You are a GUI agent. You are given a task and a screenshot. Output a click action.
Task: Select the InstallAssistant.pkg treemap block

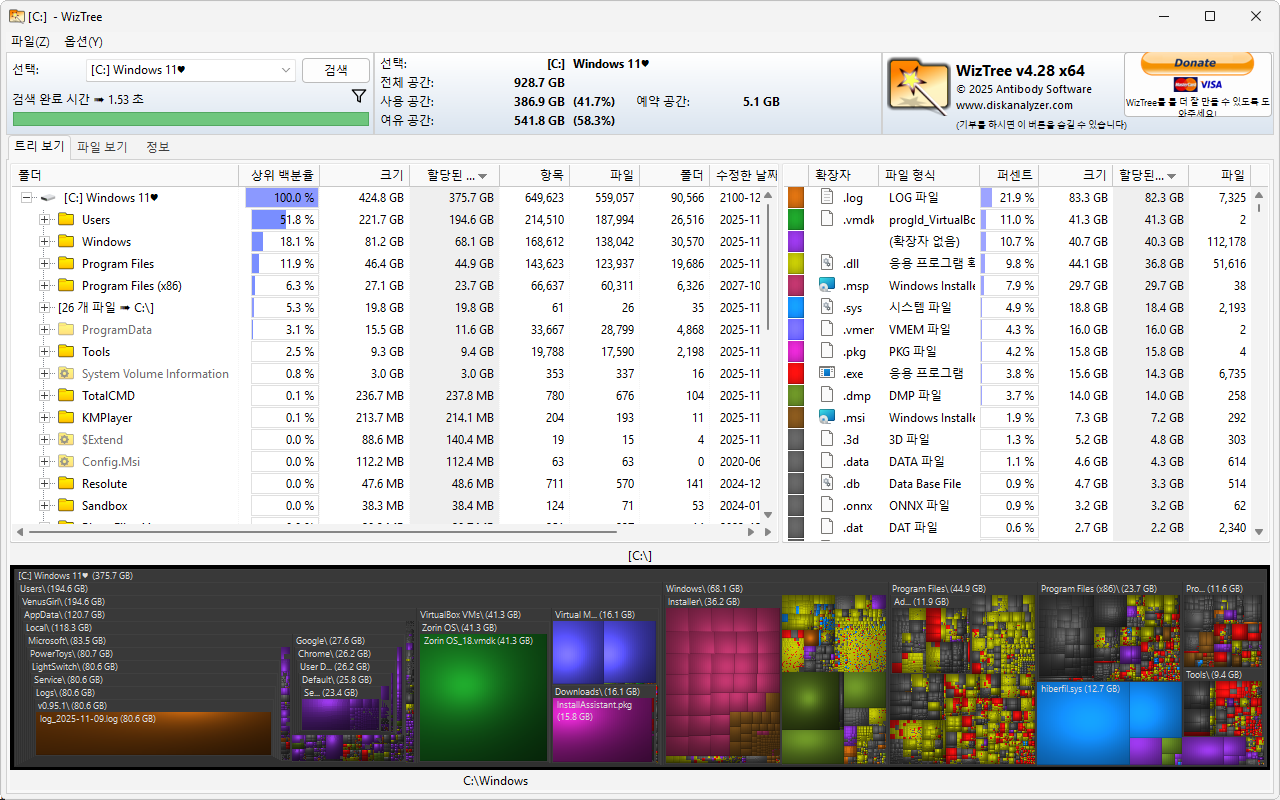[x=604, y=729]
